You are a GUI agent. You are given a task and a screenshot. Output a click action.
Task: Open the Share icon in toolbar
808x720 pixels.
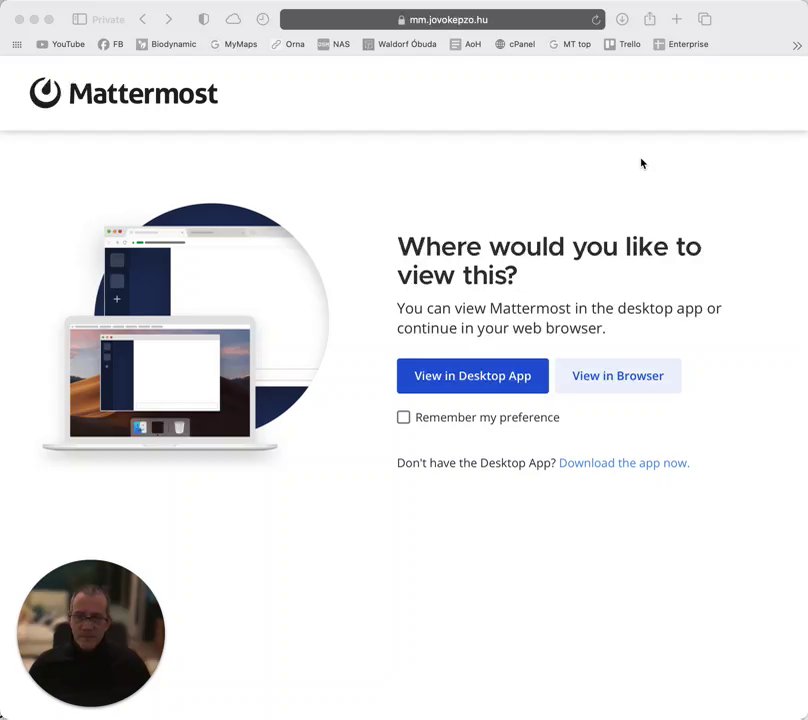pyautogui.click(x=650, y=19)
